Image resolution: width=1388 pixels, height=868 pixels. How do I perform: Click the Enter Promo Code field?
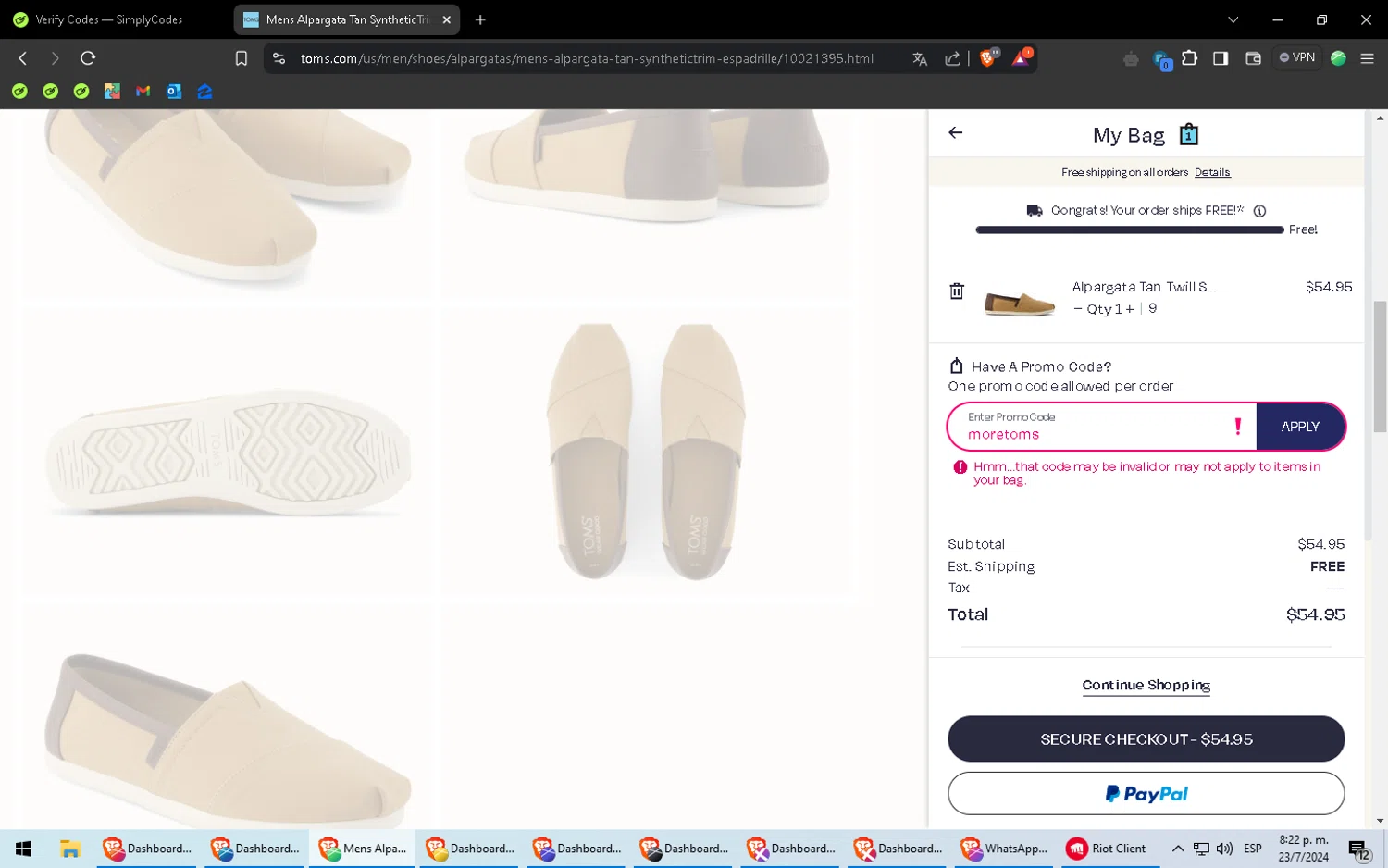[1101, 427]
